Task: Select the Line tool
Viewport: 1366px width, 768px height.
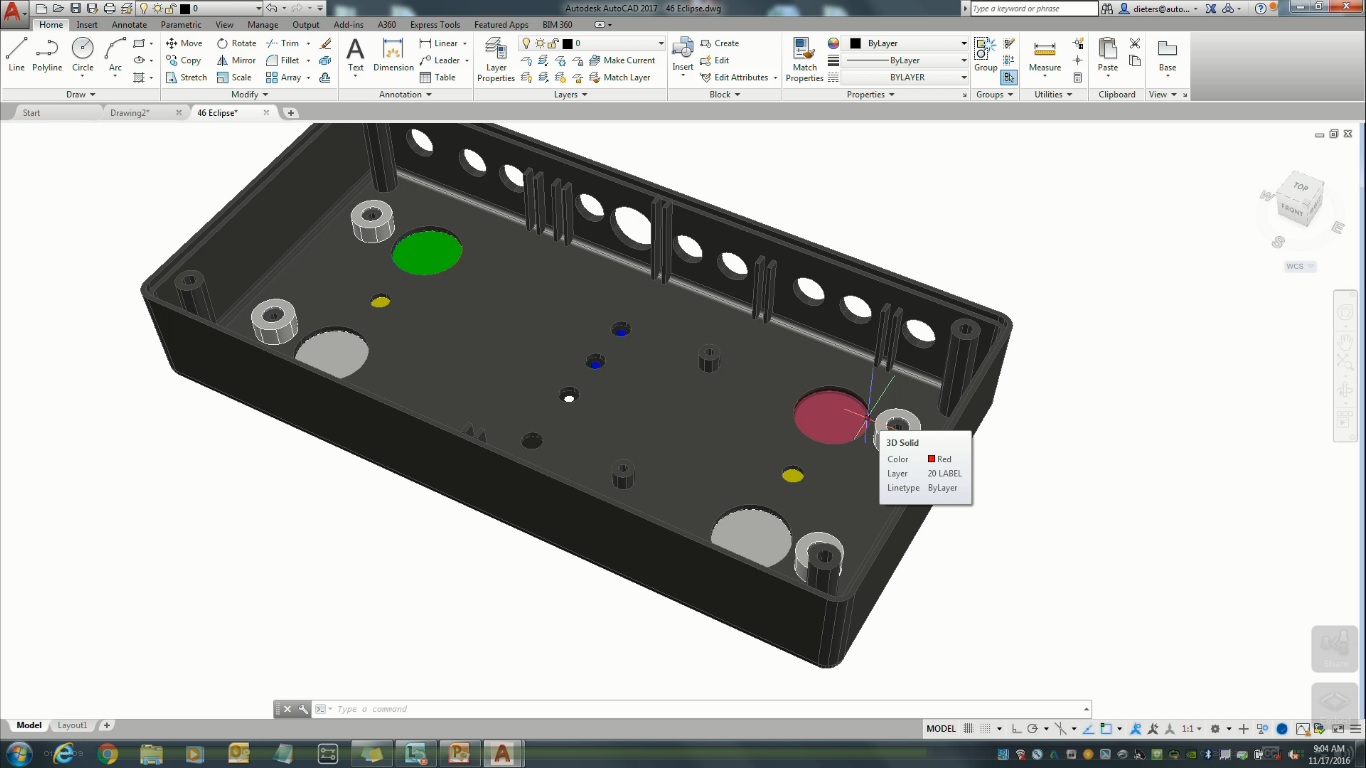Action: 16,47
